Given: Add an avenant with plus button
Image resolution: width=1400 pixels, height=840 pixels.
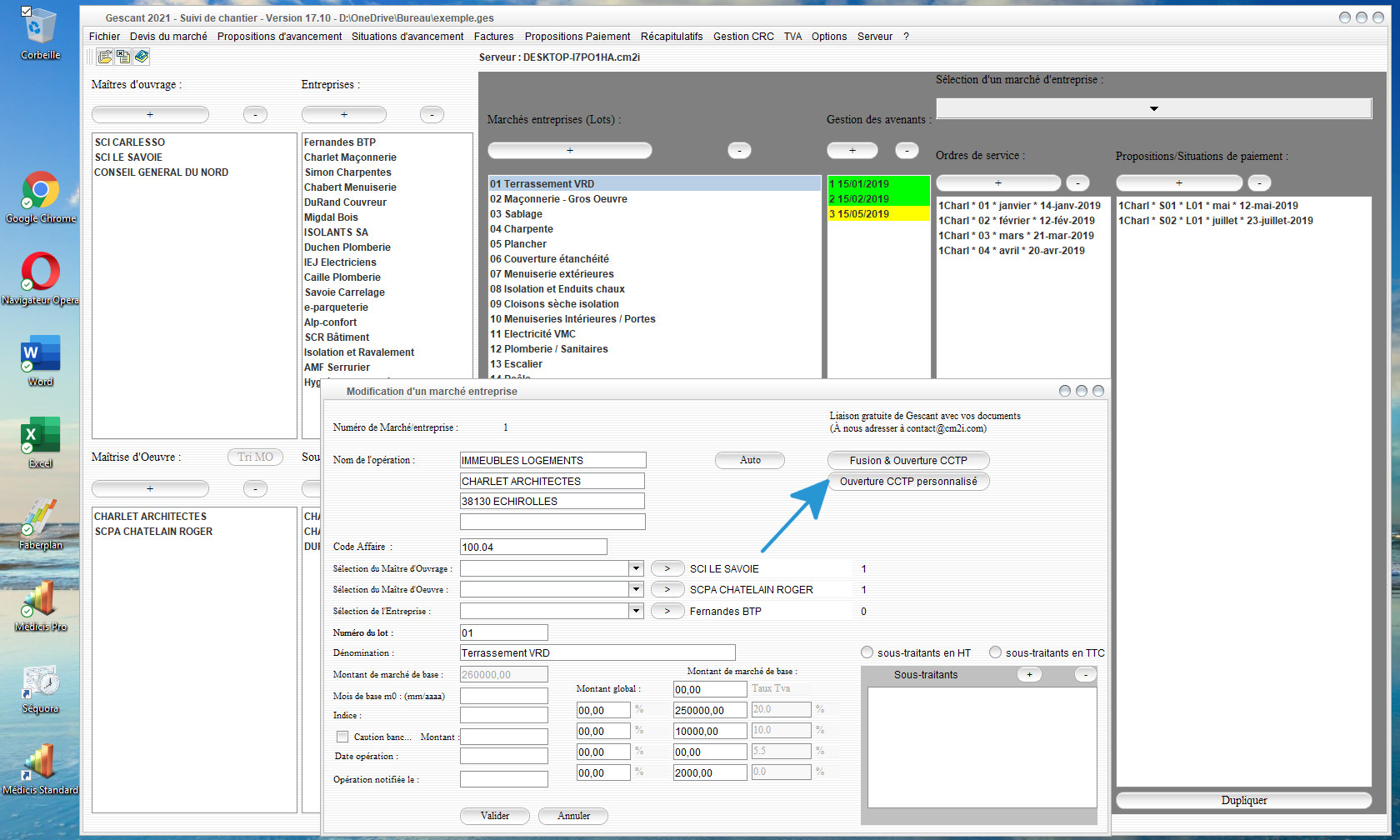Looking at the screenshot, I should click(852, 150).
